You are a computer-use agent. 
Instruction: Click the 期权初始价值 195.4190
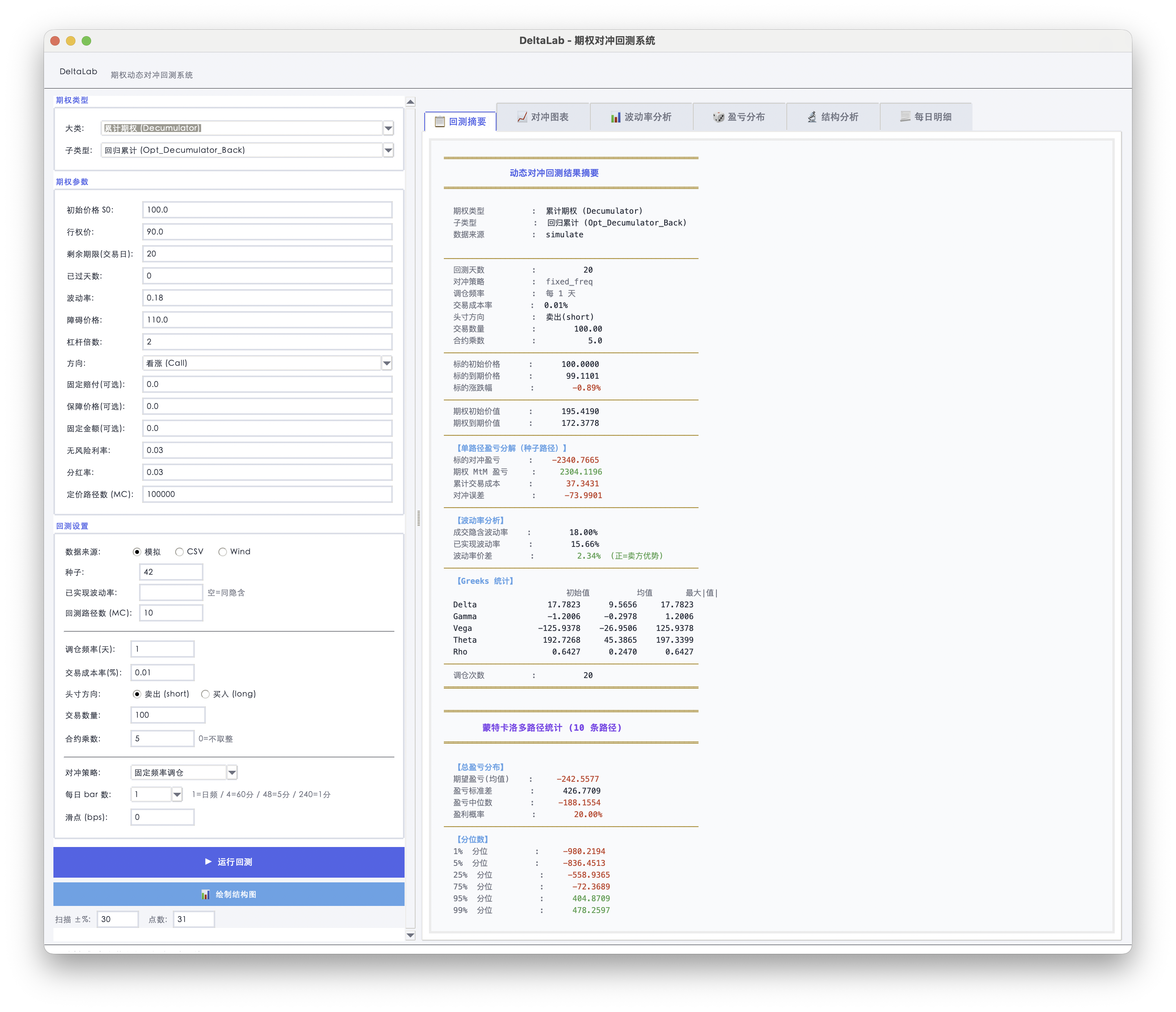click(580, 411)
